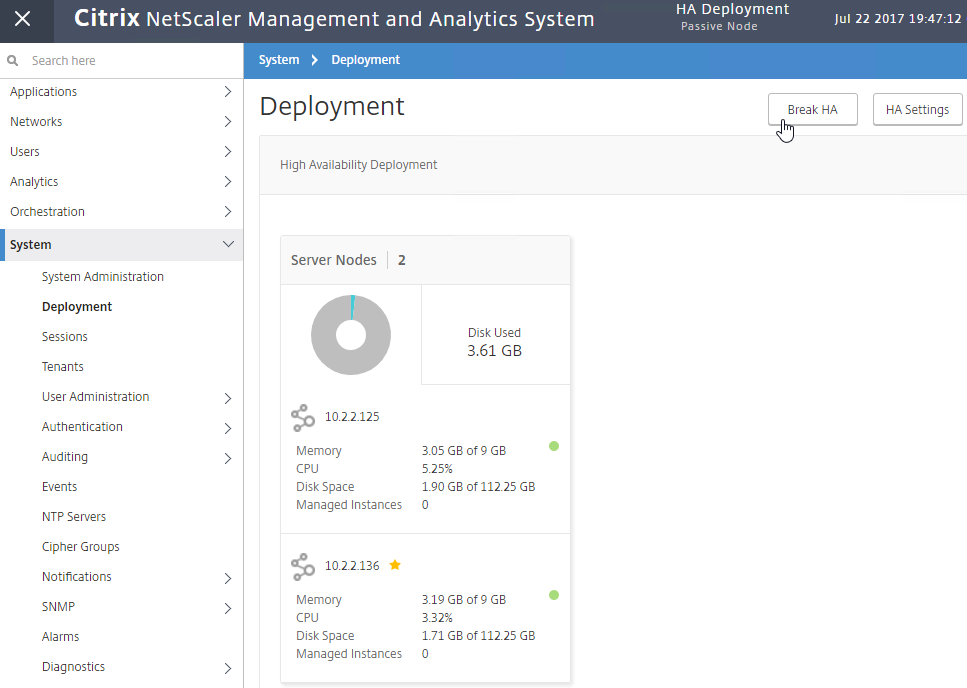Expand the Applications menu chevron

click(228, 92)
